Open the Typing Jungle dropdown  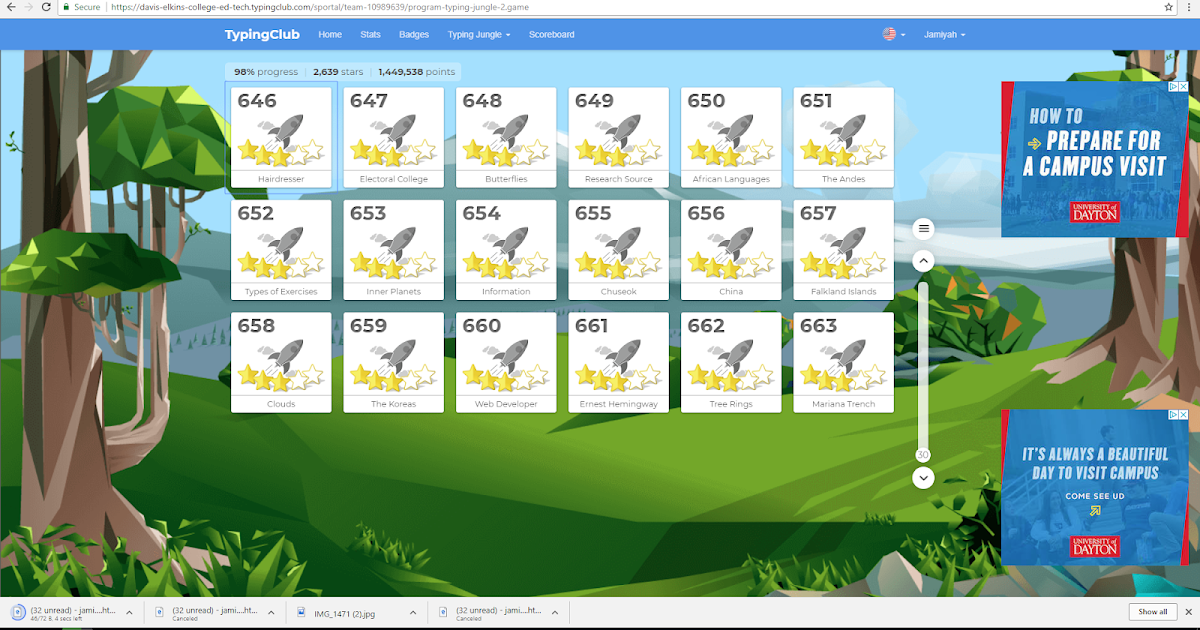click(477, 34)
